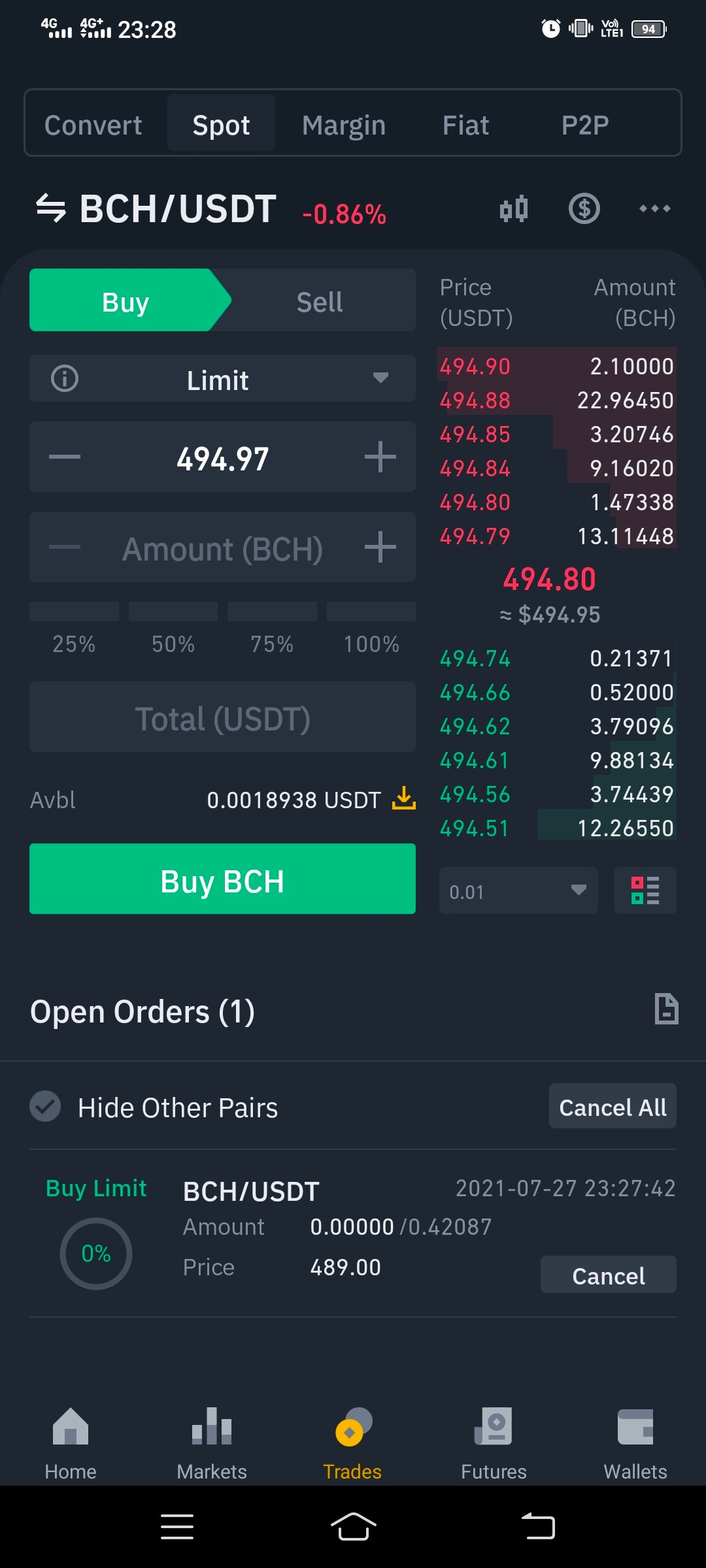Switch to the P2P tab
The height and width of the screenshot is (1568, 706).
(x=585, y=124)
